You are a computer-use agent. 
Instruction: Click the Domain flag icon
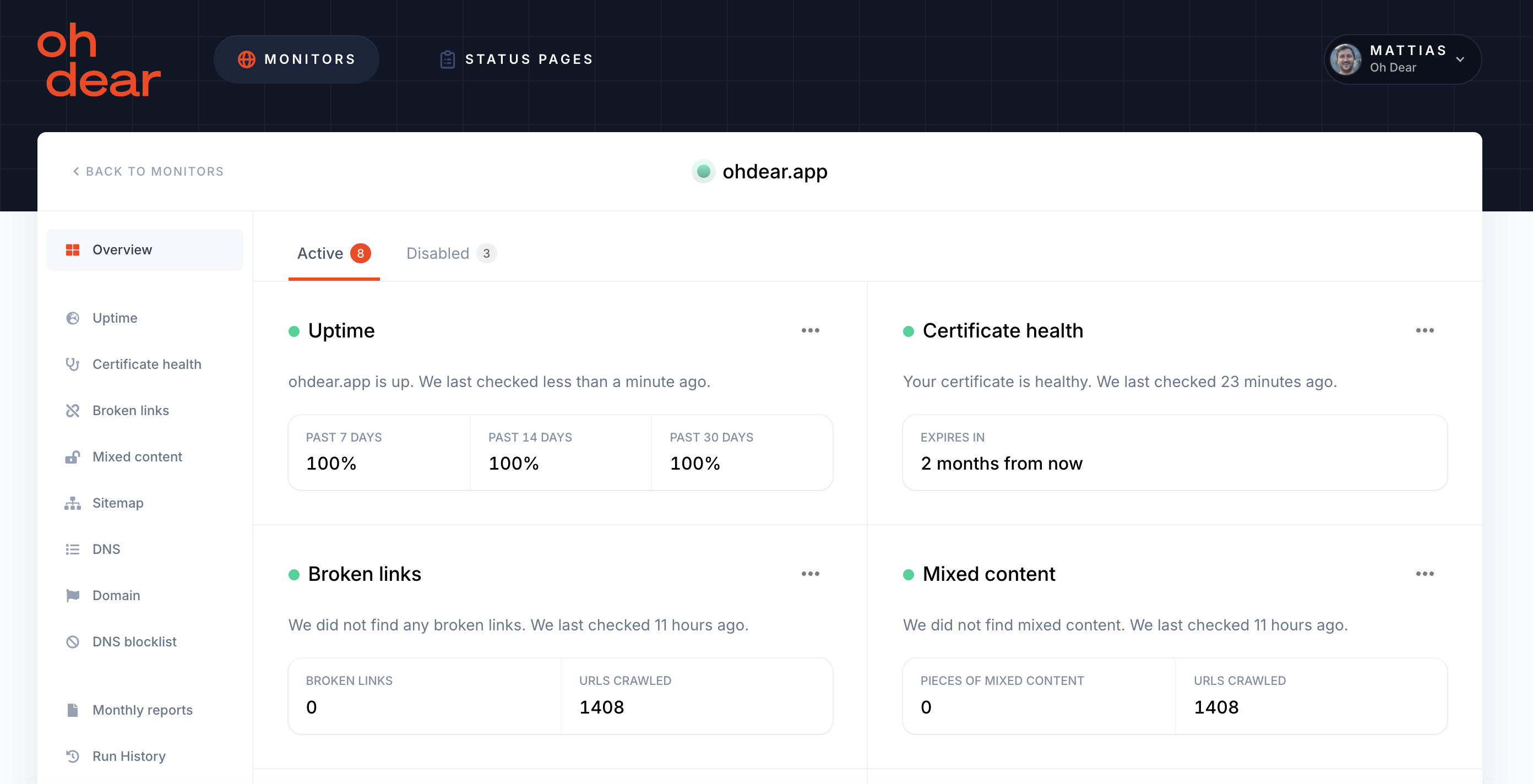(73, 596)
